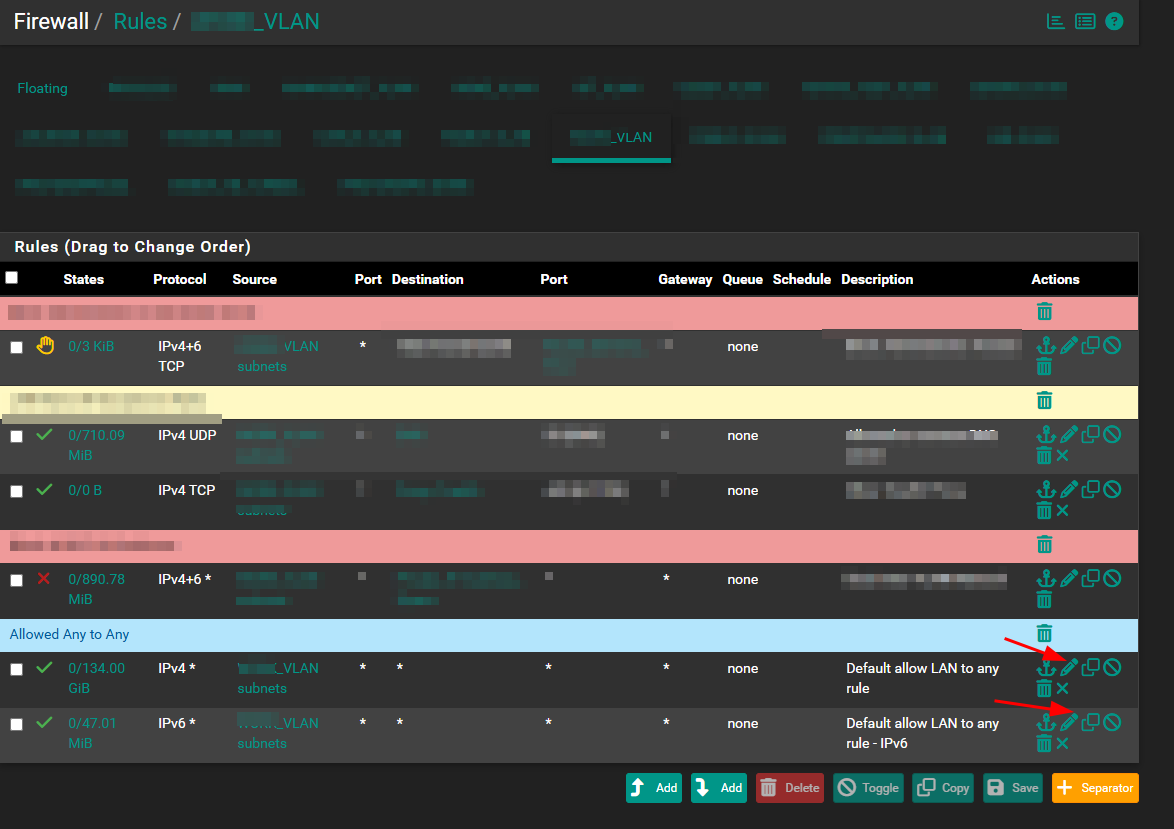Open states link '0/3 KiB'
The width and height of the screenshot is (1174, 829).
(x=91, y=346)
